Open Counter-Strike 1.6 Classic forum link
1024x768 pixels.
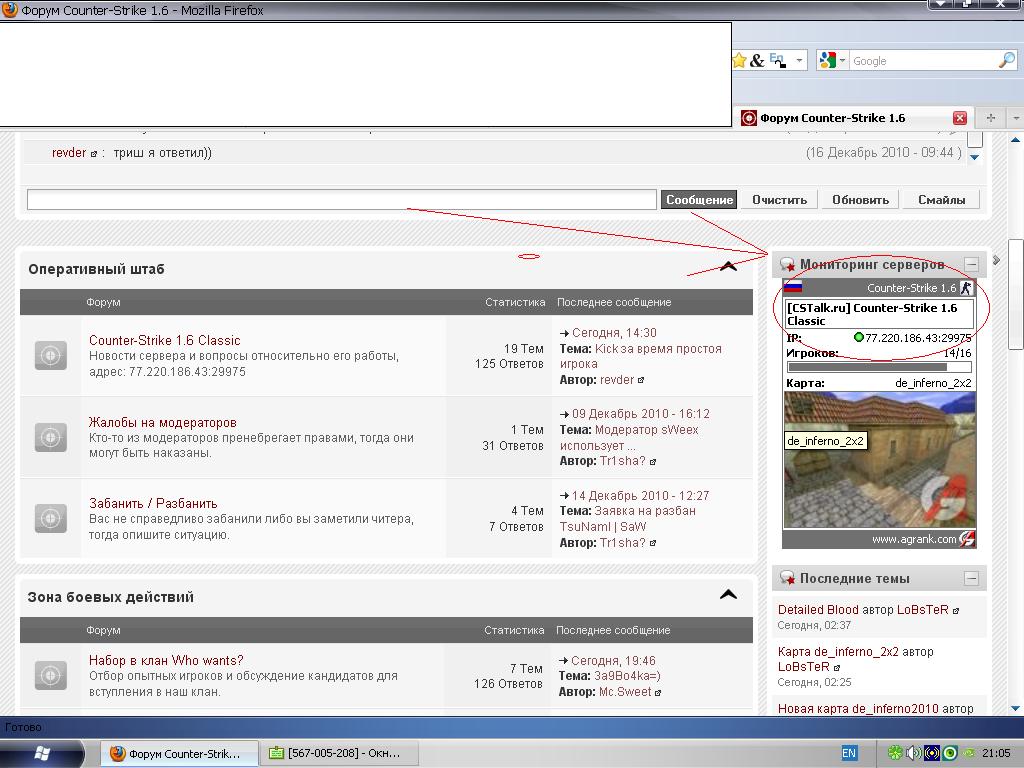click(165, 340)
